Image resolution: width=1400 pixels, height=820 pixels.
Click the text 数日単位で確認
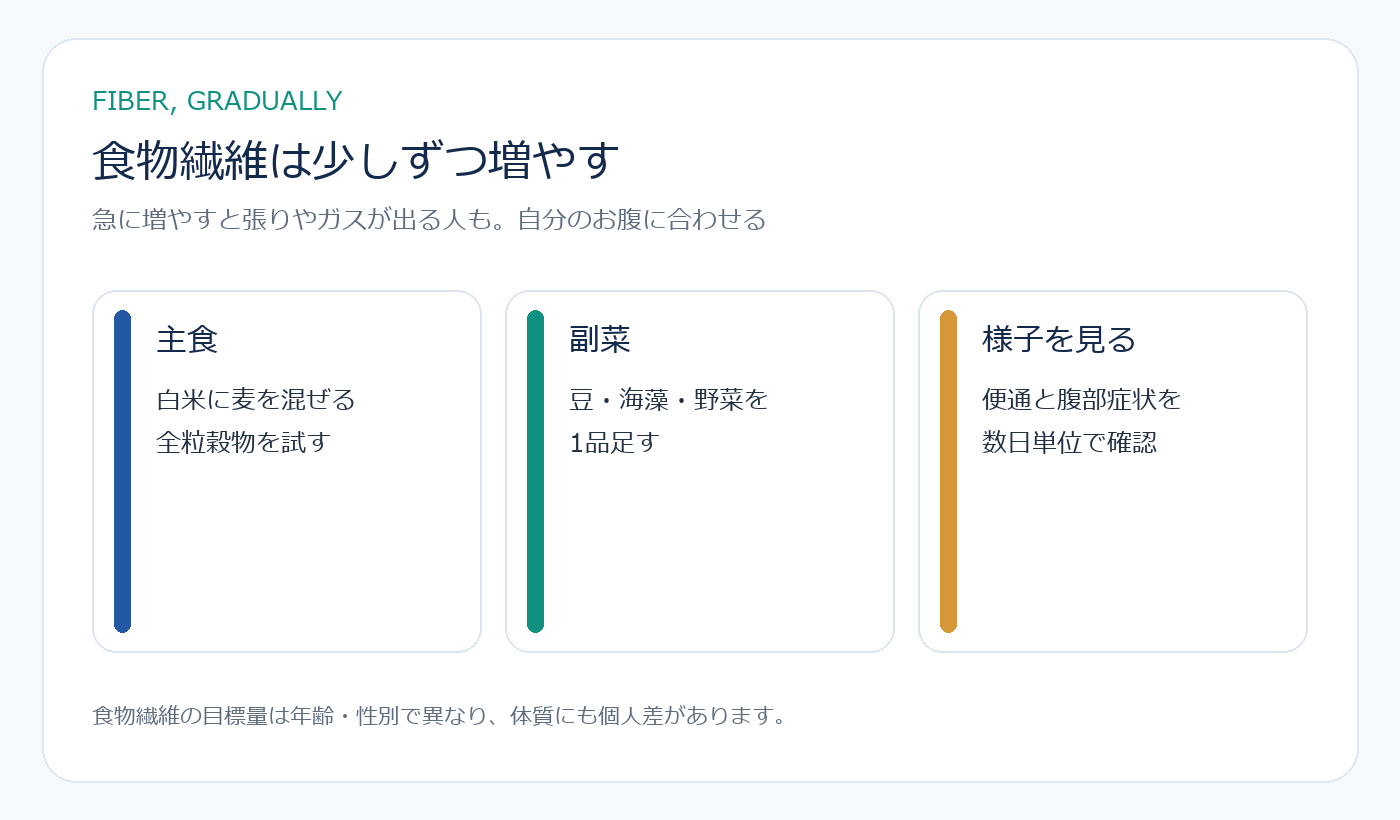tap(1070, 442)
